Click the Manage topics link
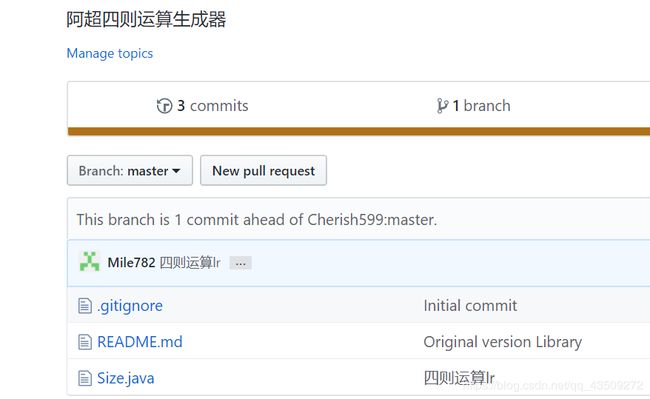 coord(110,53)
